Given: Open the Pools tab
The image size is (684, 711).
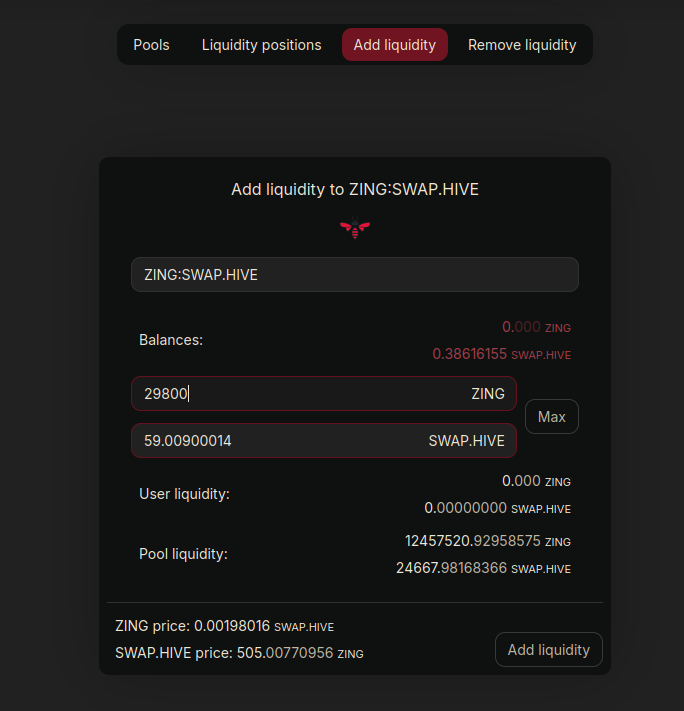Looking at the screenshot, I should [x=151, y=45].
